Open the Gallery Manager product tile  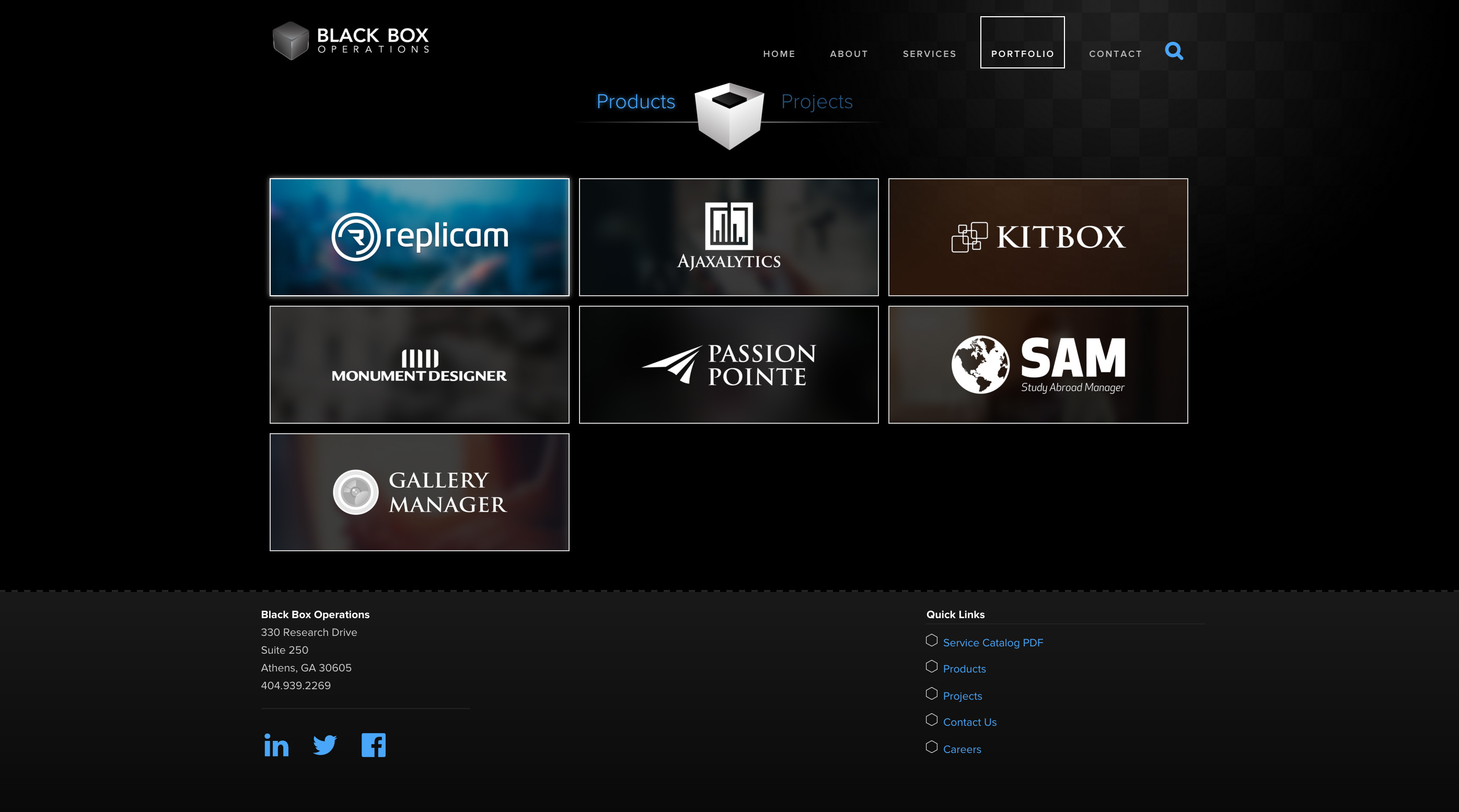coord(419,492)
